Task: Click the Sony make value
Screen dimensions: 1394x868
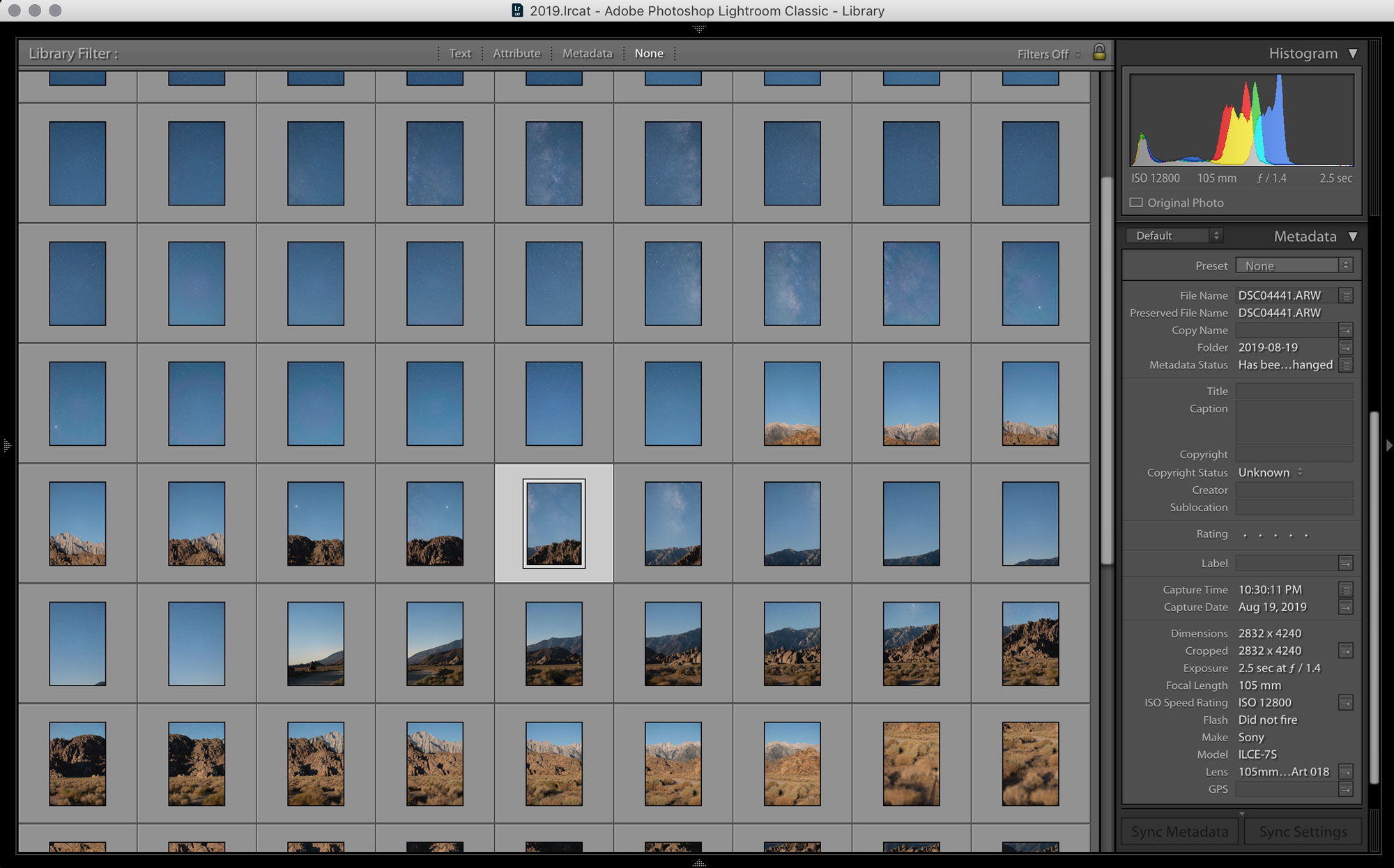Action: click(1251, 737)
